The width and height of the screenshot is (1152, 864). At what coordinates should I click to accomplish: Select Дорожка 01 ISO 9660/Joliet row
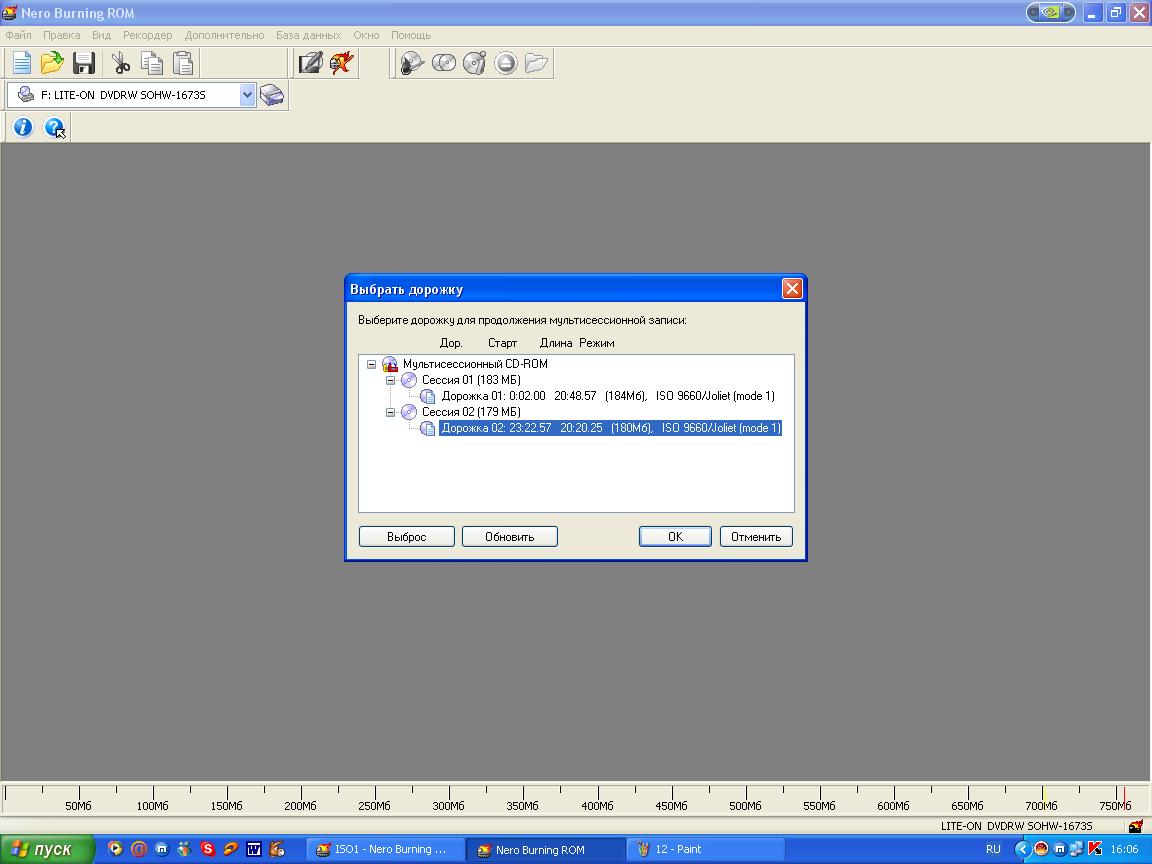tap(608, 396)
